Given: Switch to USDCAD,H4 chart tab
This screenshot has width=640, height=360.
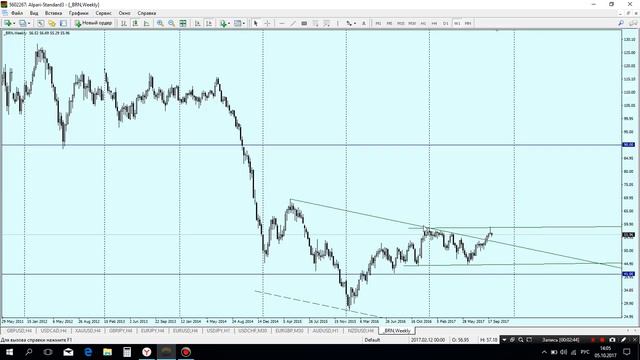Looking at the screenshot, I should pos(53,331).
